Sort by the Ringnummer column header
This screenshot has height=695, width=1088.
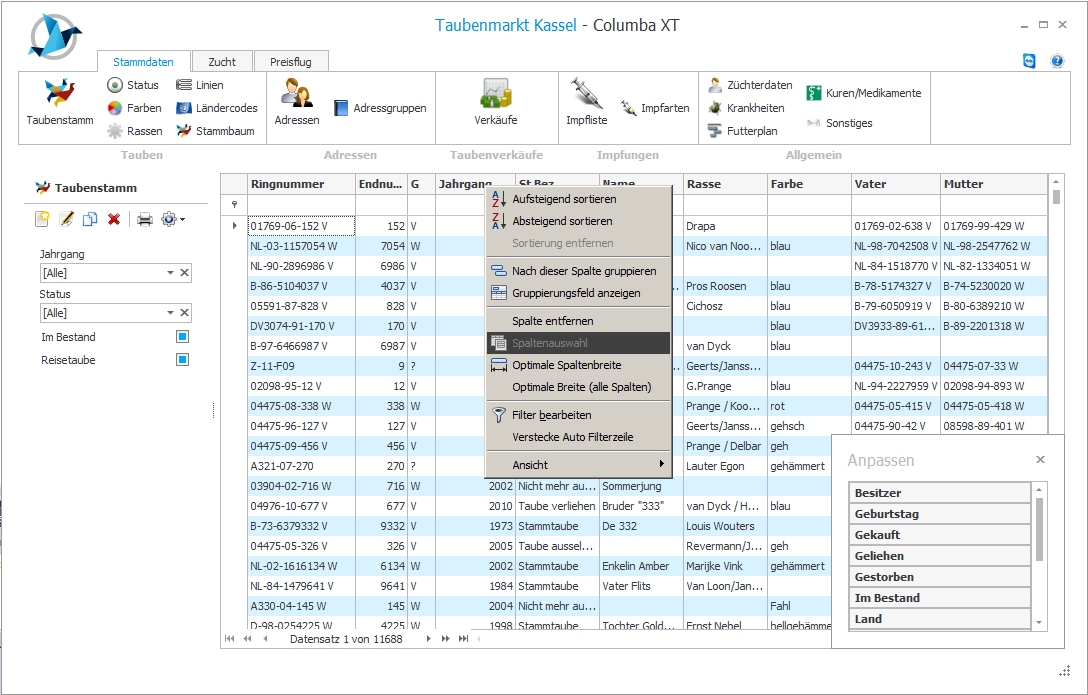(301, 184)
